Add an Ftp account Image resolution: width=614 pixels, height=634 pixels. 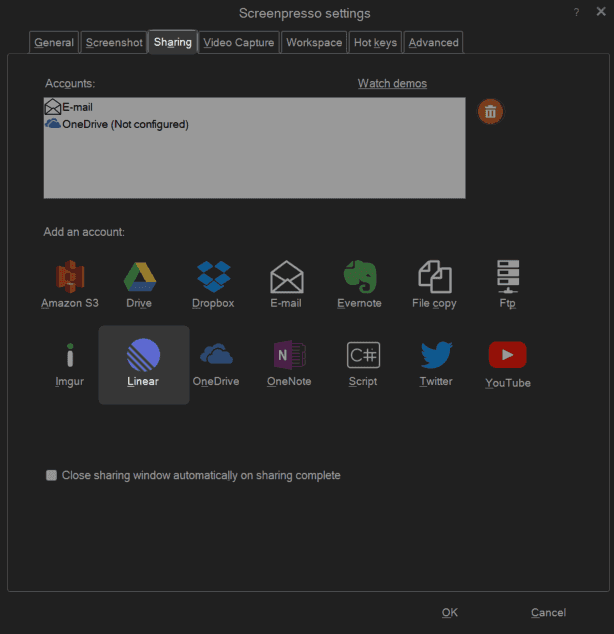508,284
